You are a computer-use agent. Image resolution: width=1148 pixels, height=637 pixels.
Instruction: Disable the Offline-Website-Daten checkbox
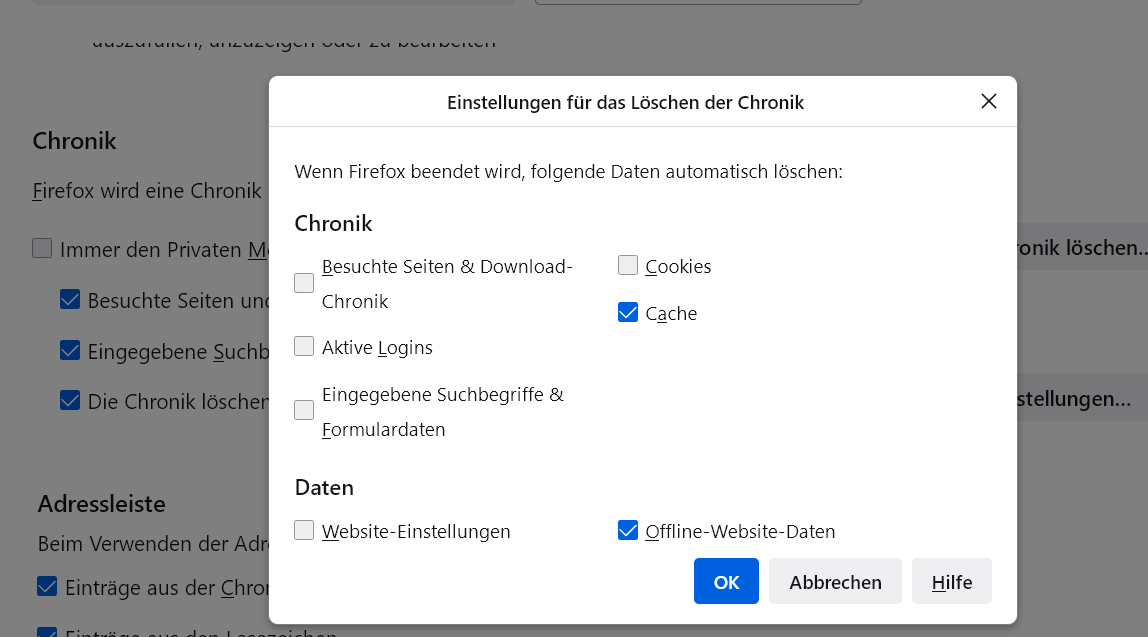[x=628, y=531]
